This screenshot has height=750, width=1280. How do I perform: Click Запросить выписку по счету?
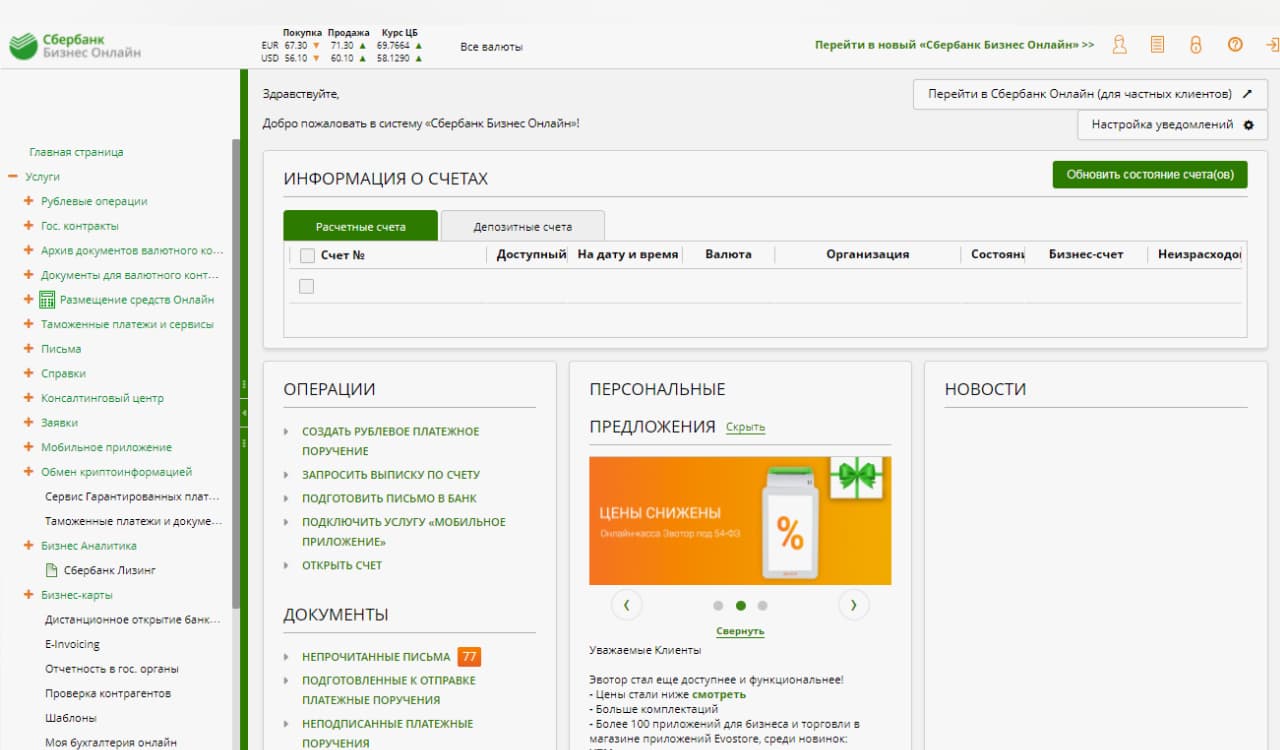tap(391, 475)
